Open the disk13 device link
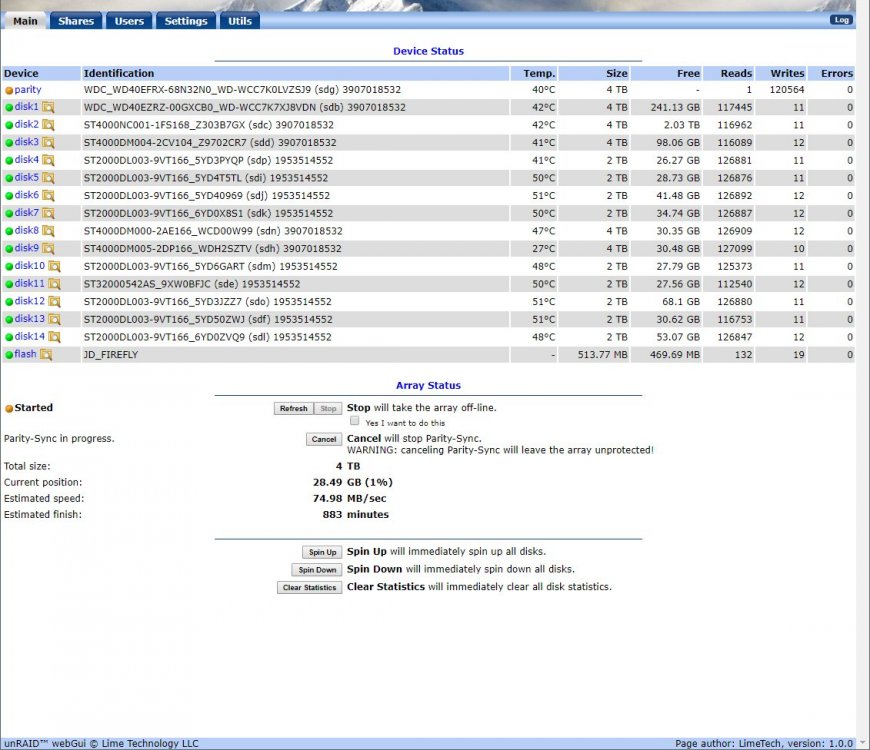 point(29,319)
